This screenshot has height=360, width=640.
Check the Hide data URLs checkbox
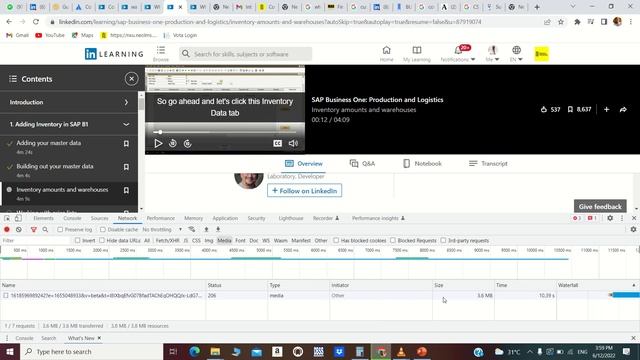pos(102,240)
